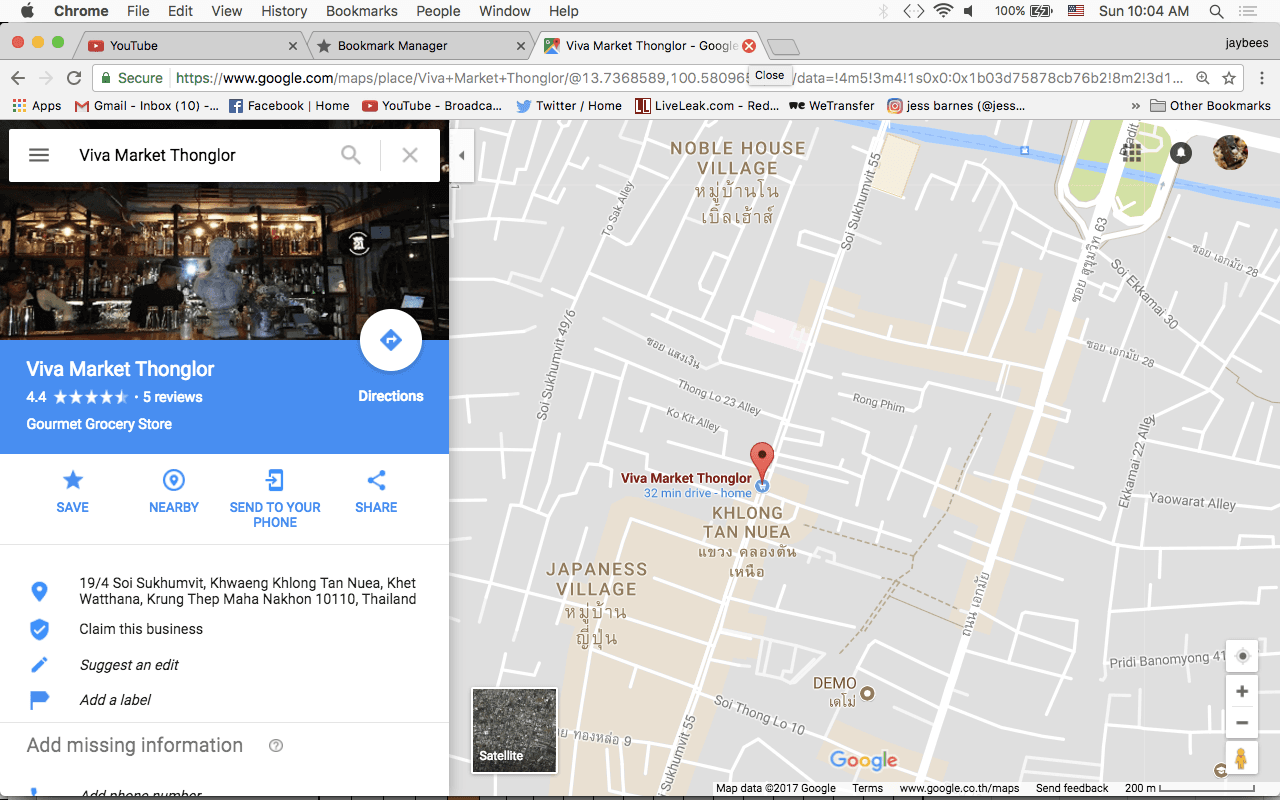Viewport: 1280px width, 800px height.
Task: Open the Window menu
Action: (504, 11)
